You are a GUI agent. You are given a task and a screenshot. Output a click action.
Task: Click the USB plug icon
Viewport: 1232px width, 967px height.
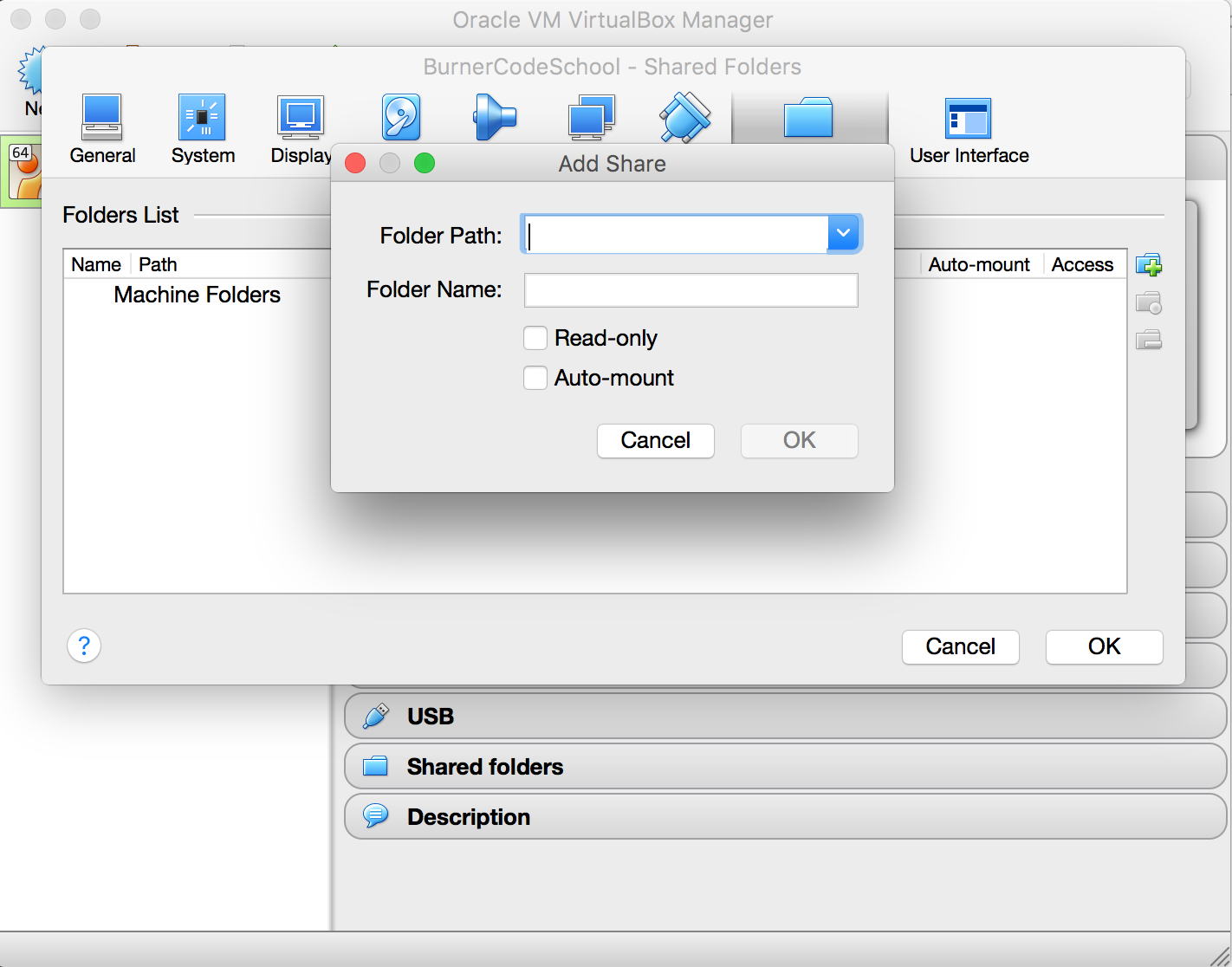pyautogui.click(x=376, y=716)
